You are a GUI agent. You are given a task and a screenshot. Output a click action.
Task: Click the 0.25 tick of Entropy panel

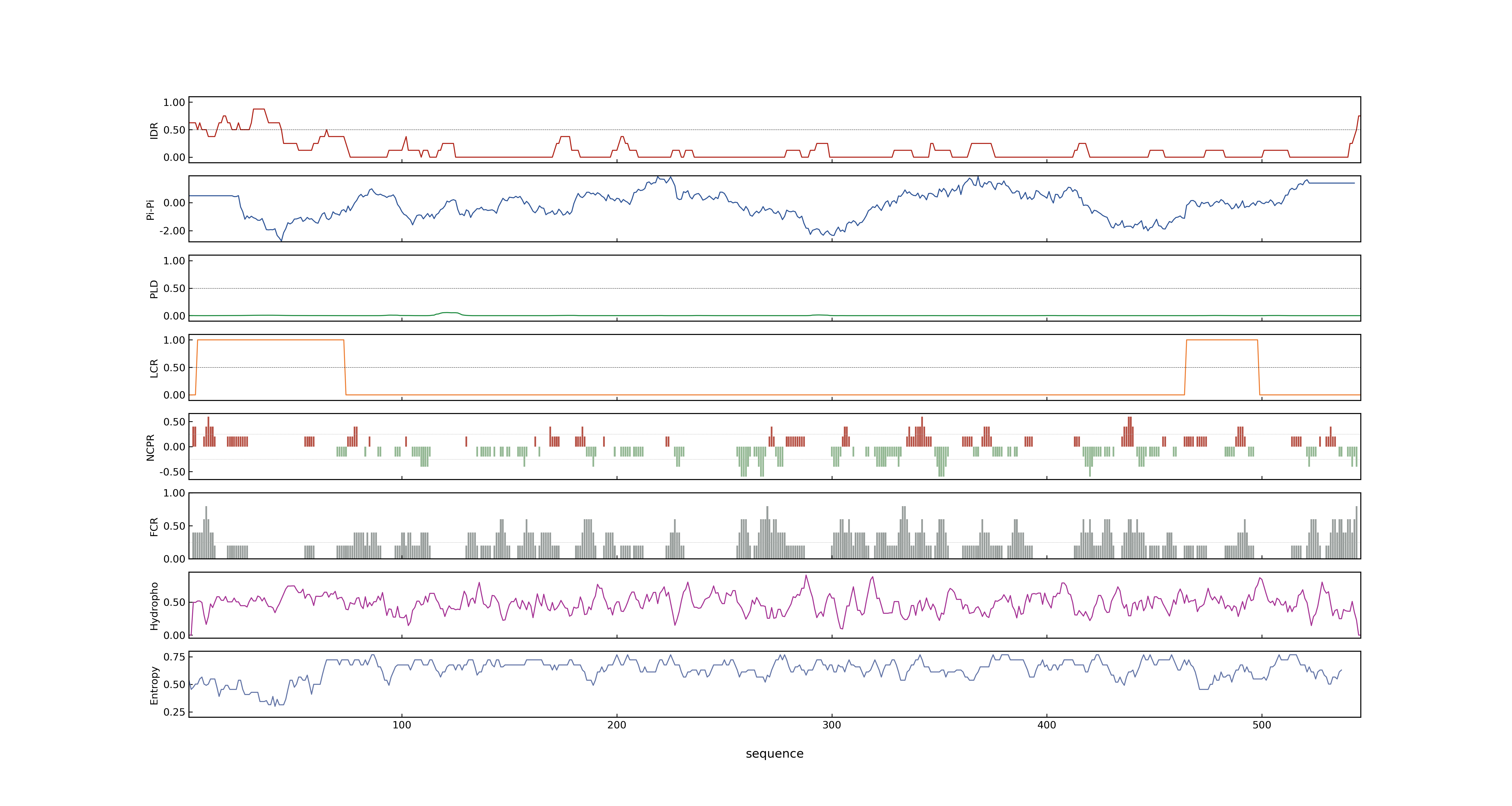coord(174,712)
